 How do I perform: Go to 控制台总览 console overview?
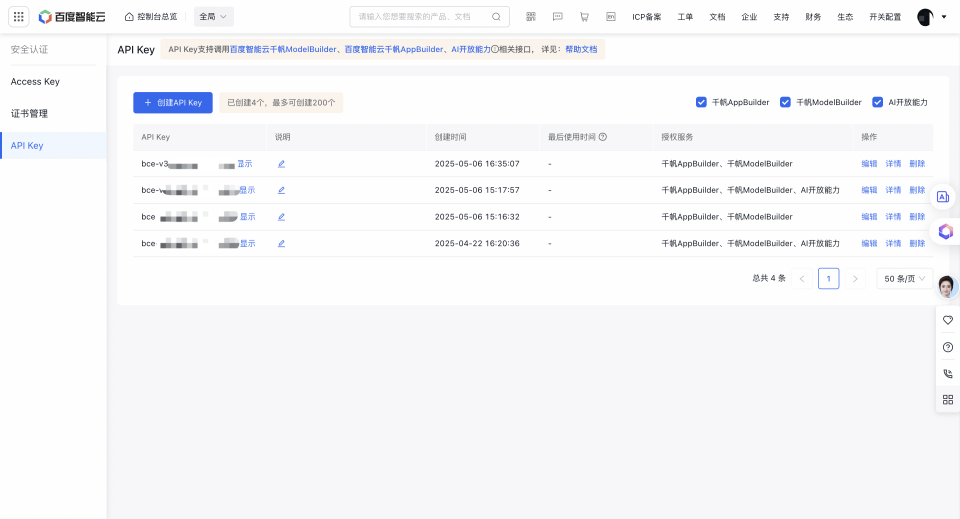click(151, 17)
